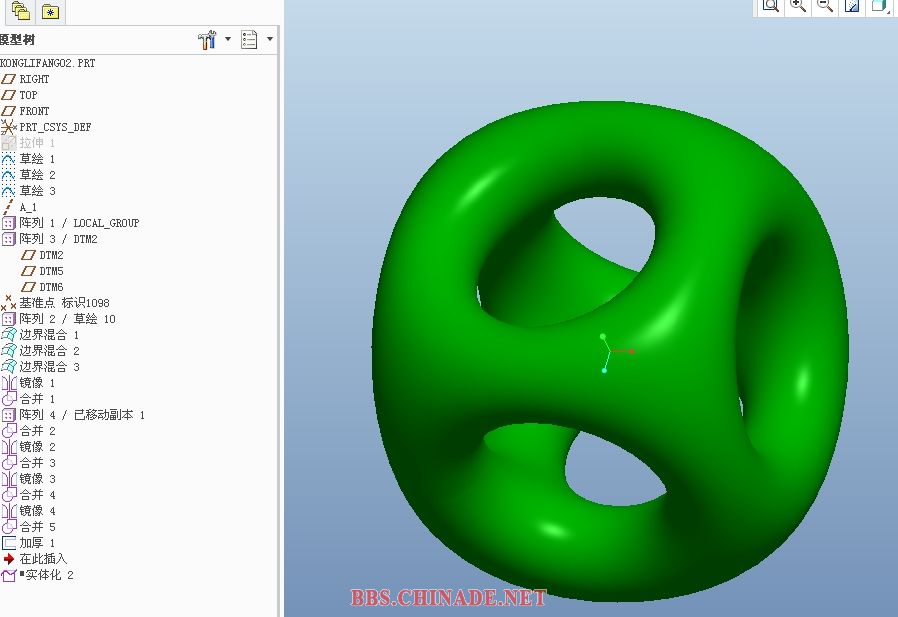This screenshot has width=898, height=617.
Task: Select the FRONT datum plane
Action: point(25,111)
